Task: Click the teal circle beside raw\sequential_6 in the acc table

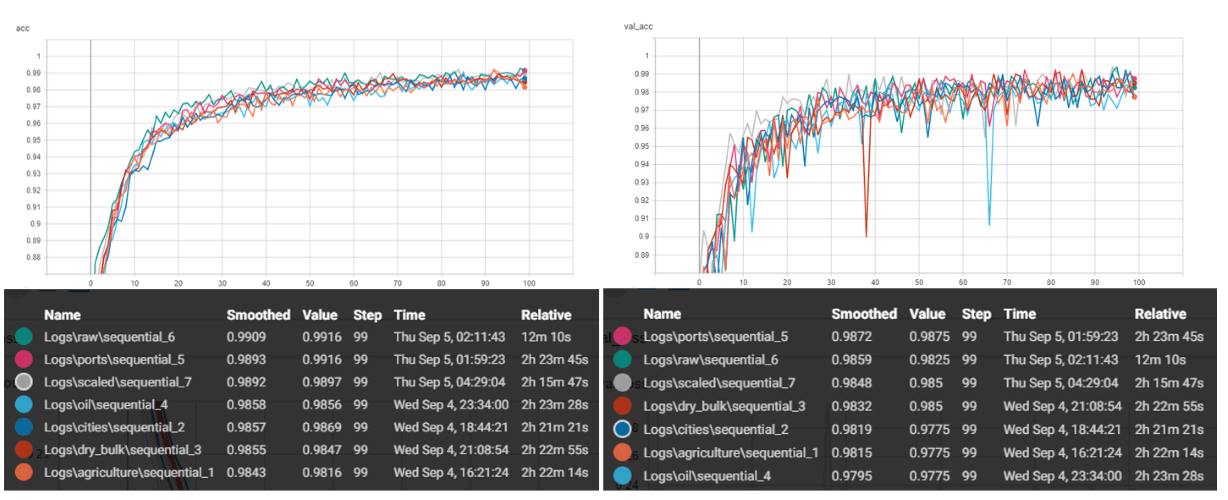Action: click(x=23, y=337)
